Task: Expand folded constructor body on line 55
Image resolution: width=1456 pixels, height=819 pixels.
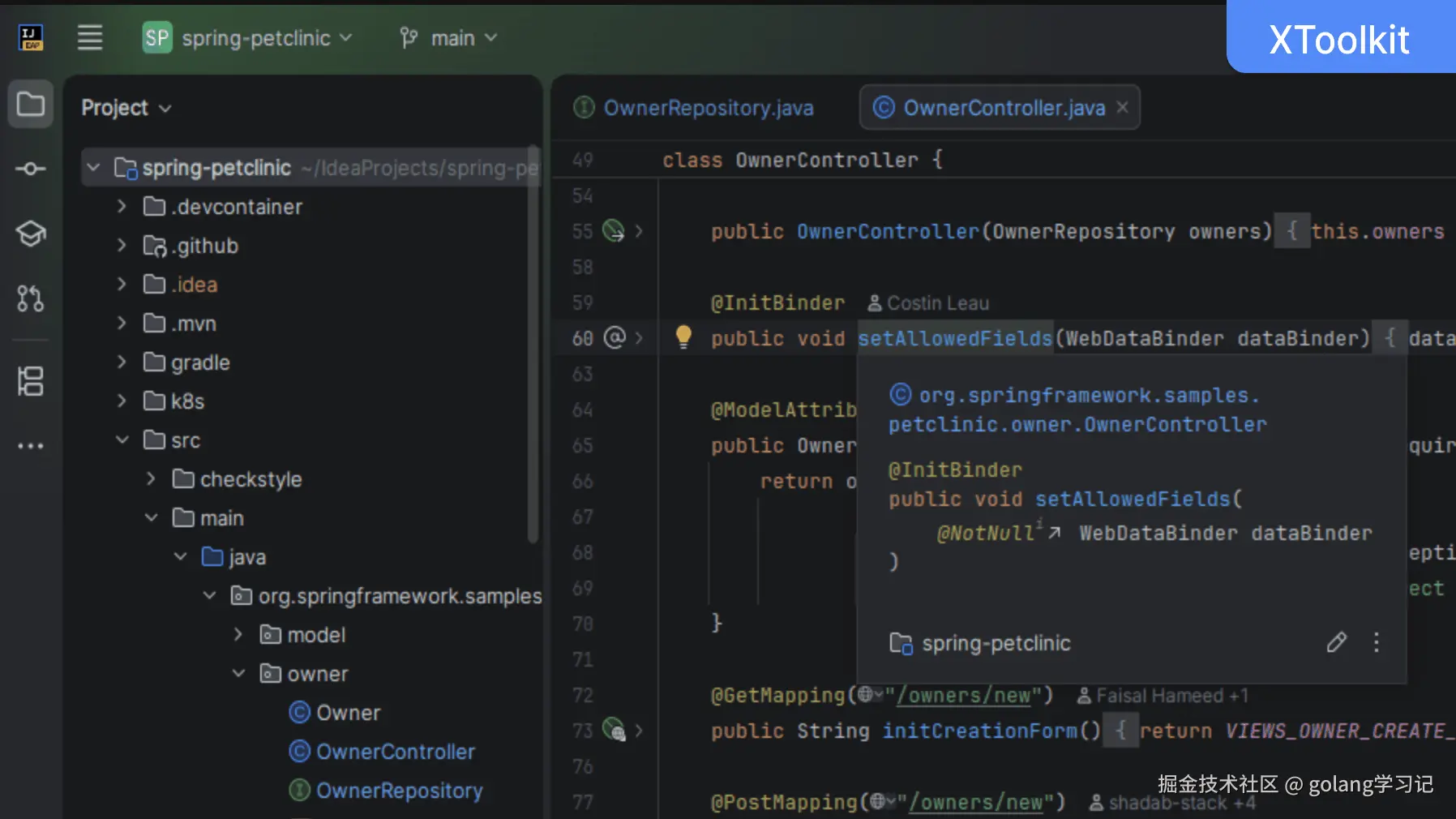Action: pyautogui.click(x=640, y=231)
